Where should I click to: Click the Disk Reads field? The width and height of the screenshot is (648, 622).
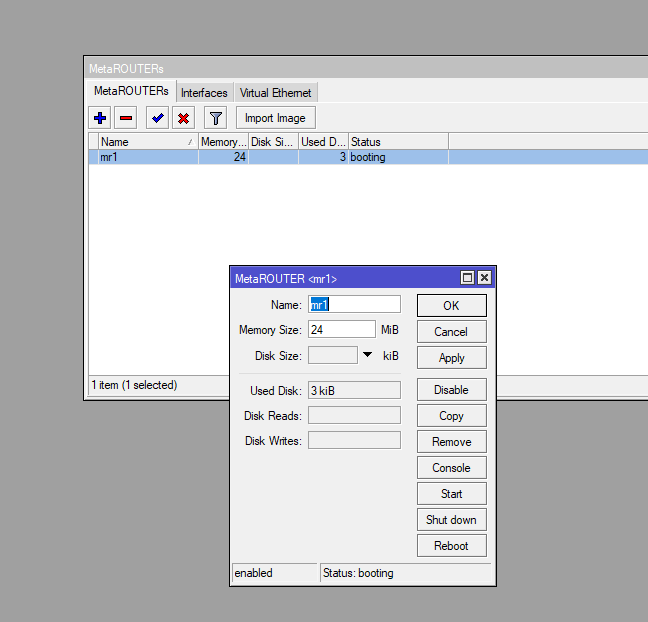coord(354,415)
